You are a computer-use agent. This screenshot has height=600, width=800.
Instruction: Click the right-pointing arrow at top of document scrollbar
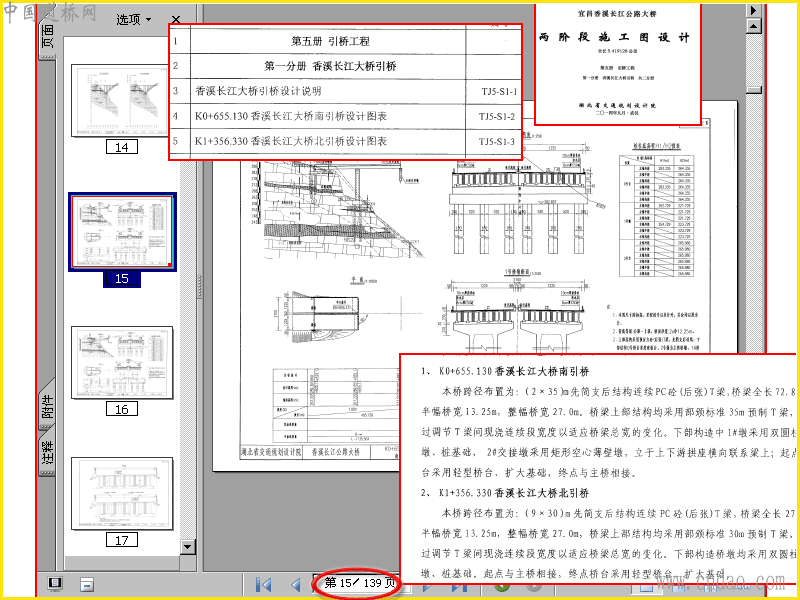[x=754, y=10]
